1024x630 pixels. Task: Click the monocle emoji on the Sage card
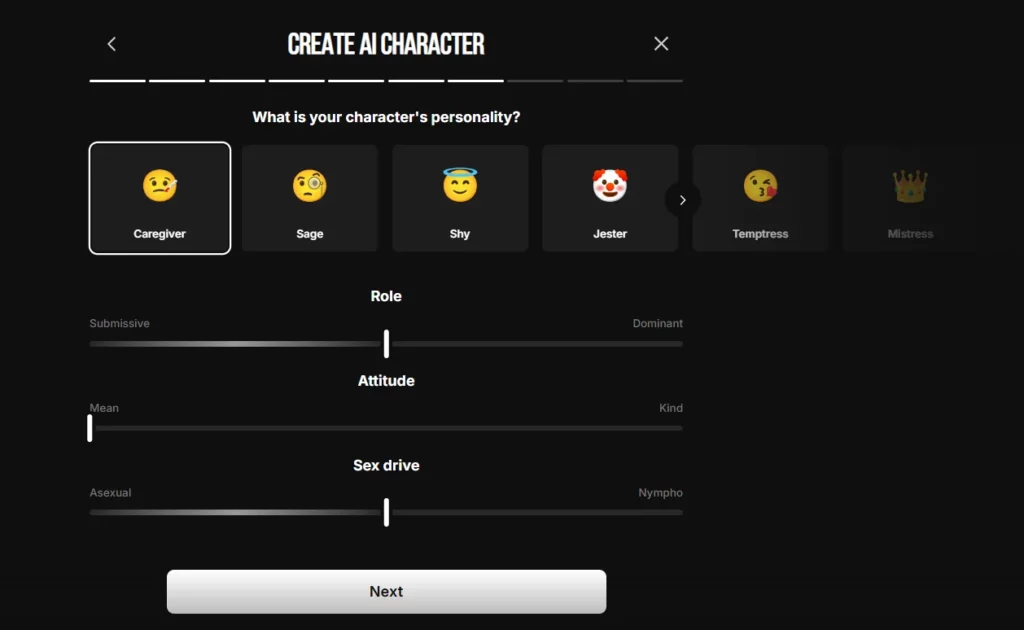pyautogui.click(x=309, y=186)
